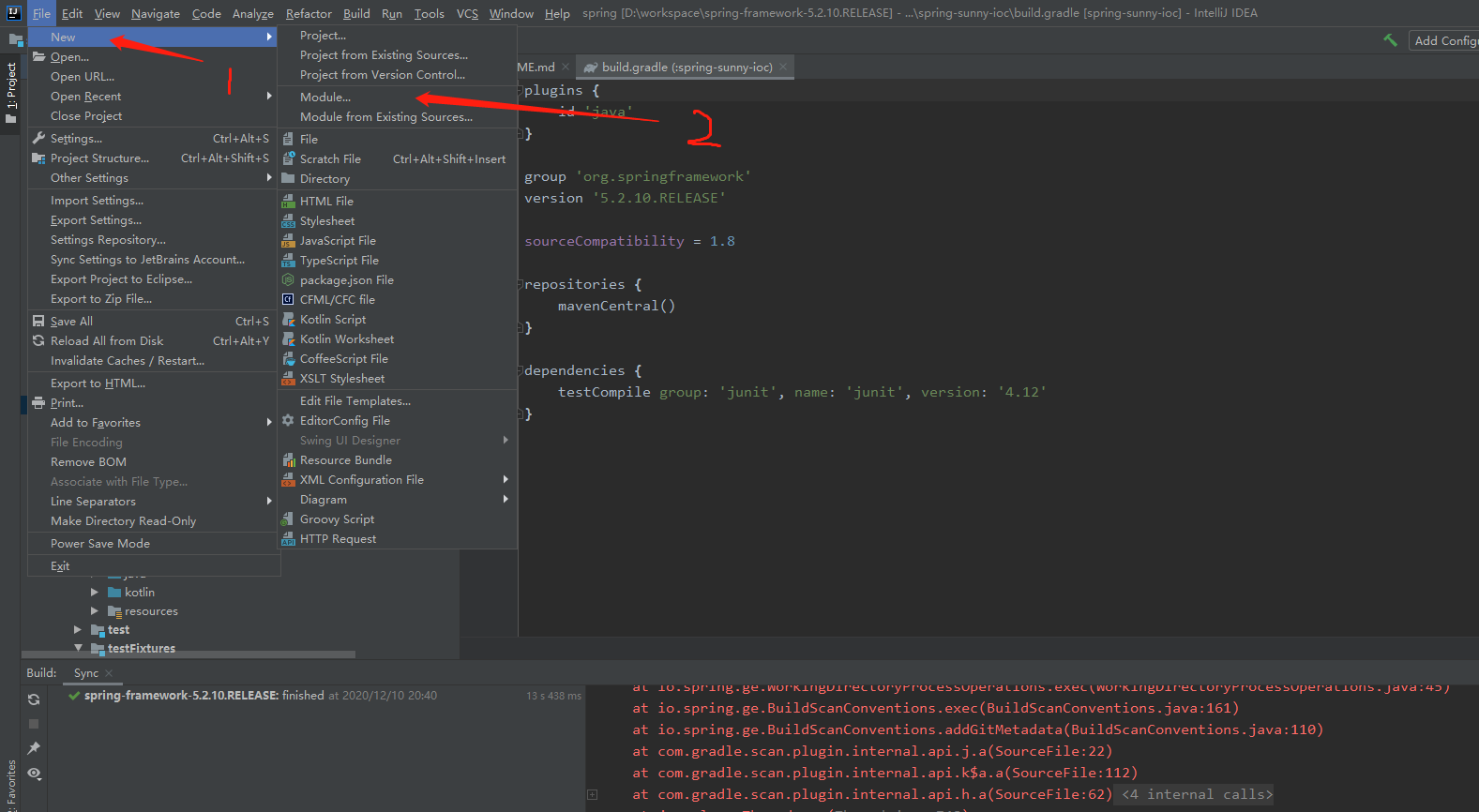Image resolution: width=1479 pixels, height=812 pixels.
Task: Close the build.gradle tab
Action: pyautogui.click(x=783, y=67)
